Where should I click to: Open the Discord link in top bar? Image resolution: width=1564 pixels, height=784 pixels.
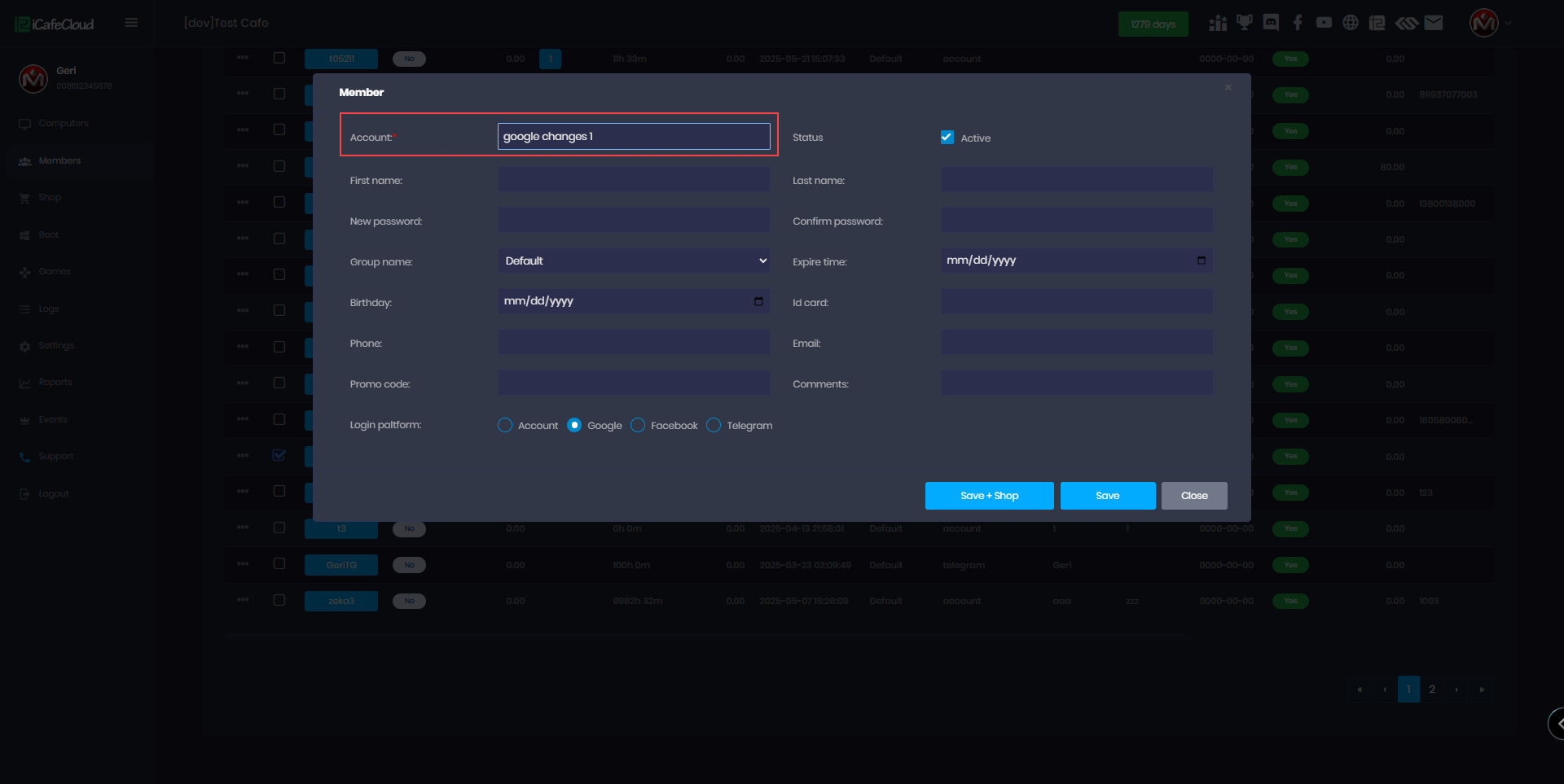tap(1271, 23)
